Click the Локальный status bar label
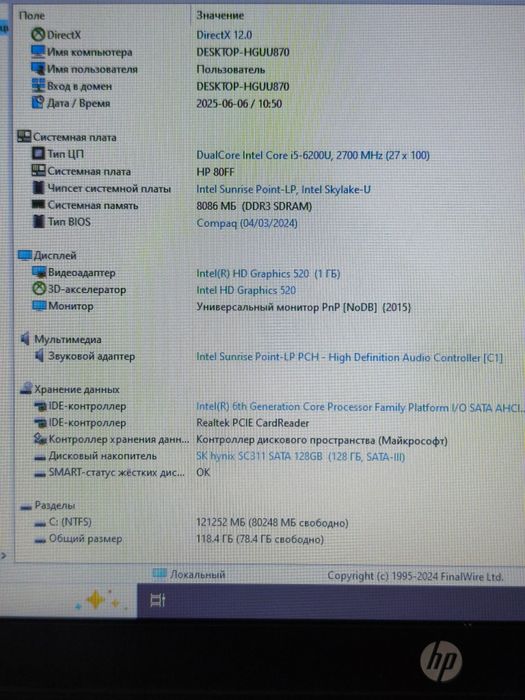This screenshot has width=525, height=700. [x=198, y=575]
